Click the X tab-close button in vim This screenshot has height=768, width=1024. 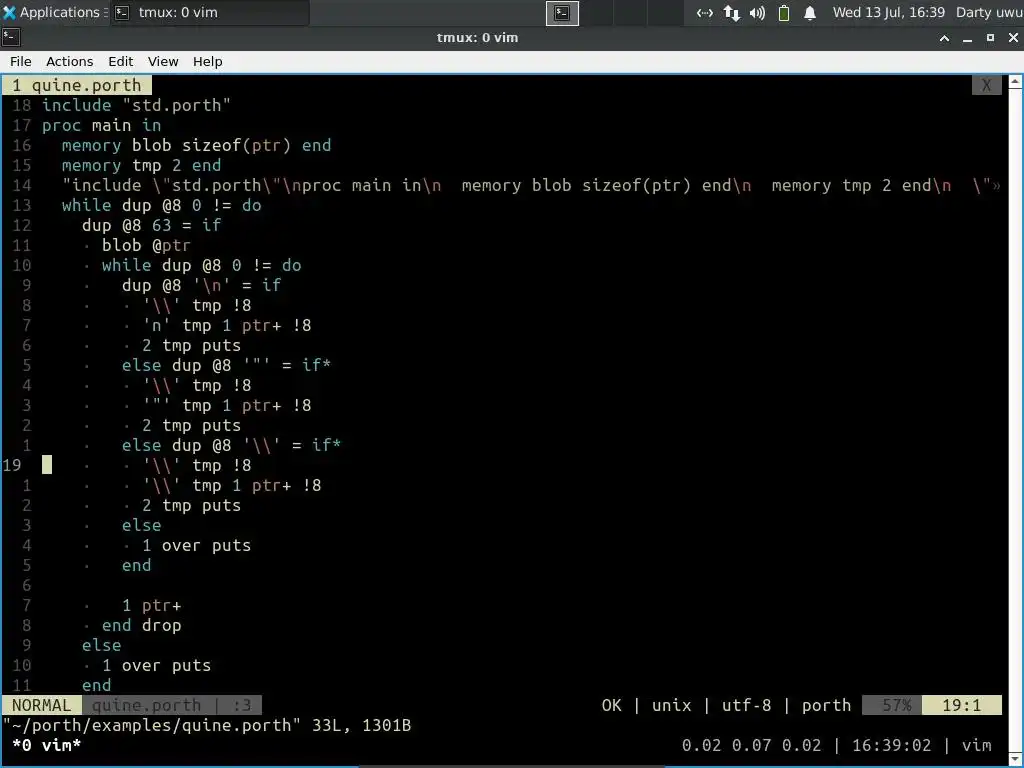click(x=986, y=86)
